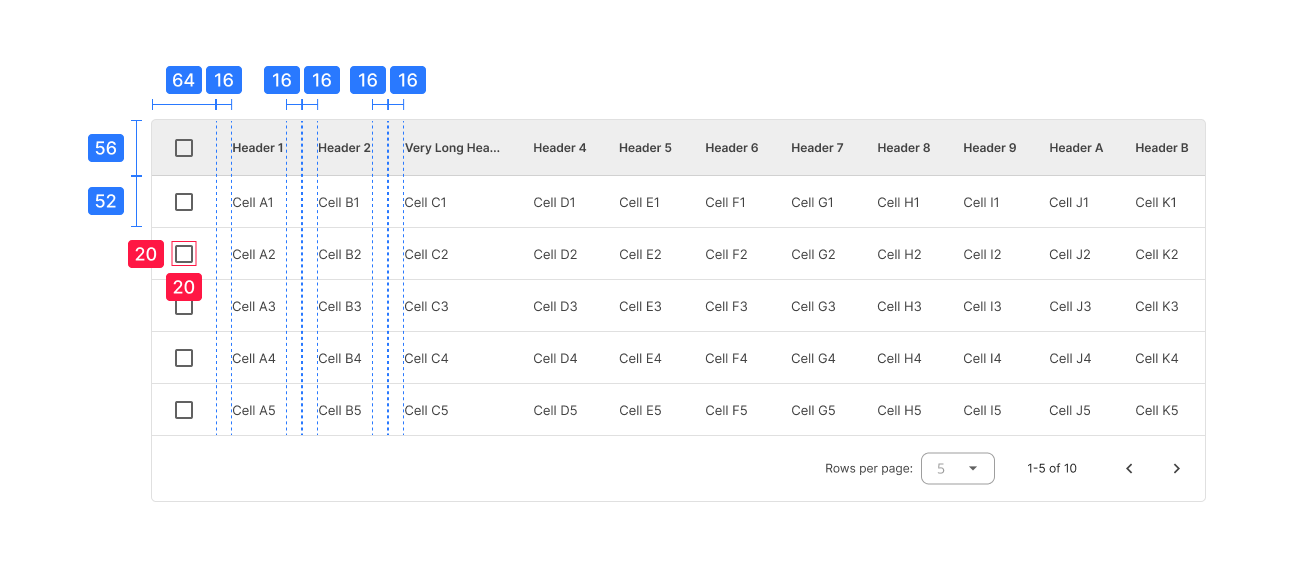Go to next page using right chevron

[1176, 469]
